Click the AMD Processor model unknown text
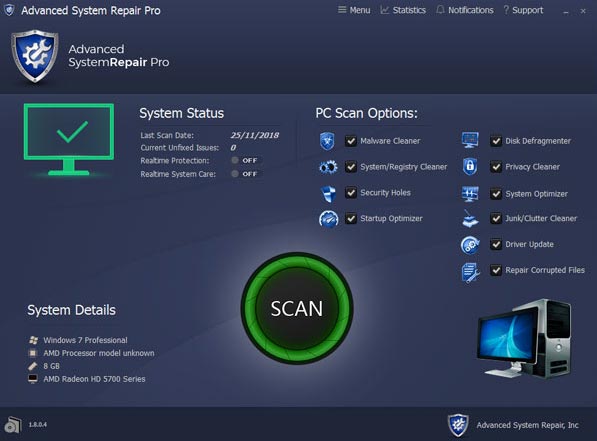Screen dimensions: 597x441 click(99, 353)
